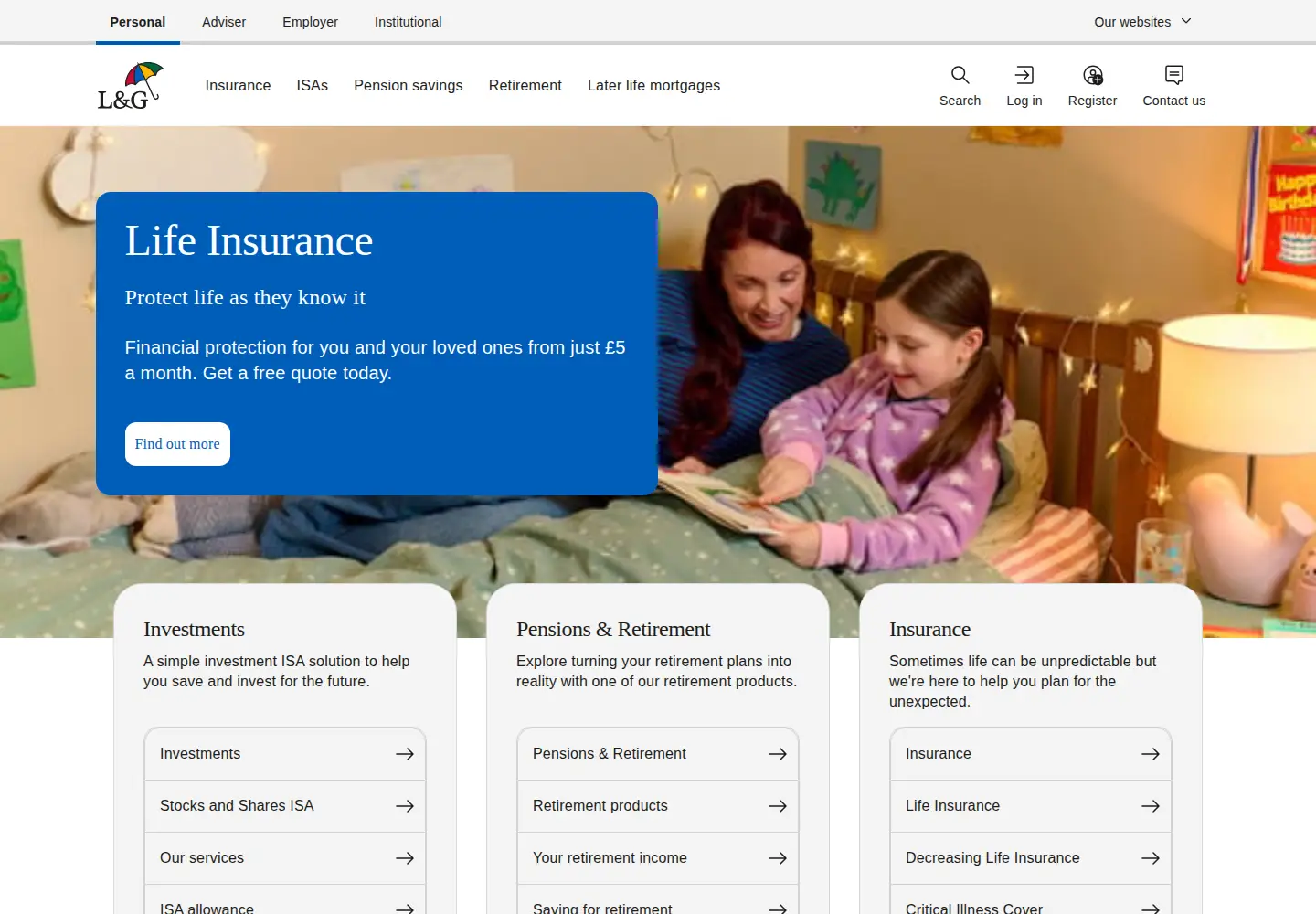This screenshot has width=1316, height=914.
Task: Open the Search magnifier icon
Action: [x=960, y=75]
